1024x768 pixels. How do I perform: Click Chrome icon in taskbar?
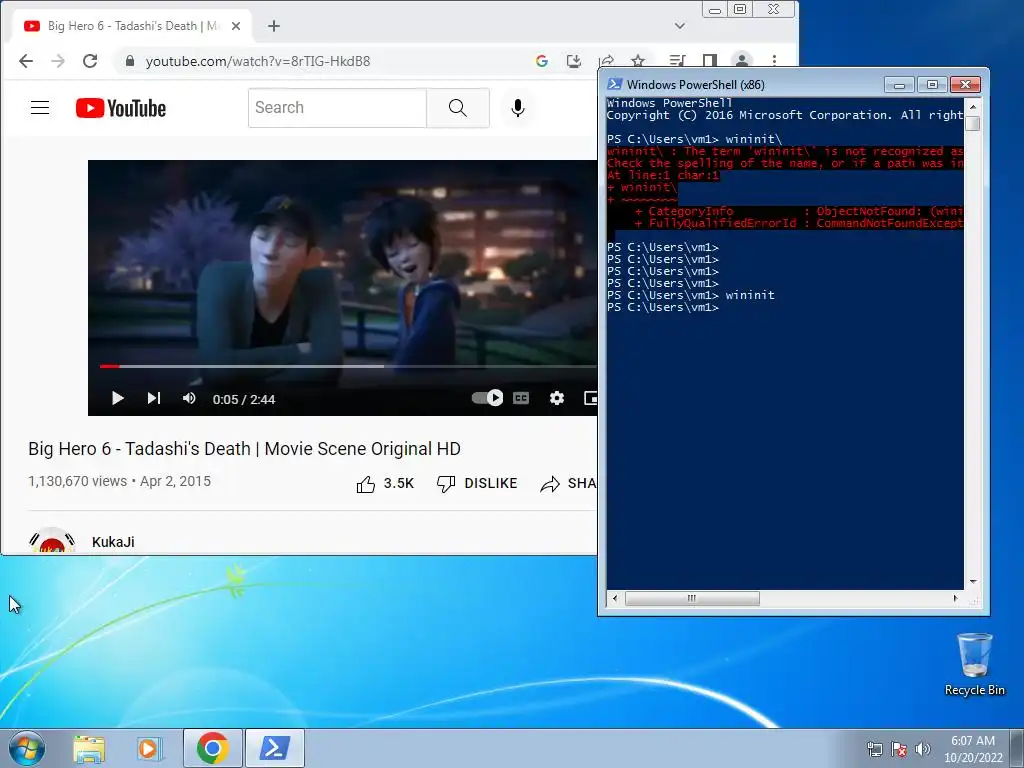[212, 748]
